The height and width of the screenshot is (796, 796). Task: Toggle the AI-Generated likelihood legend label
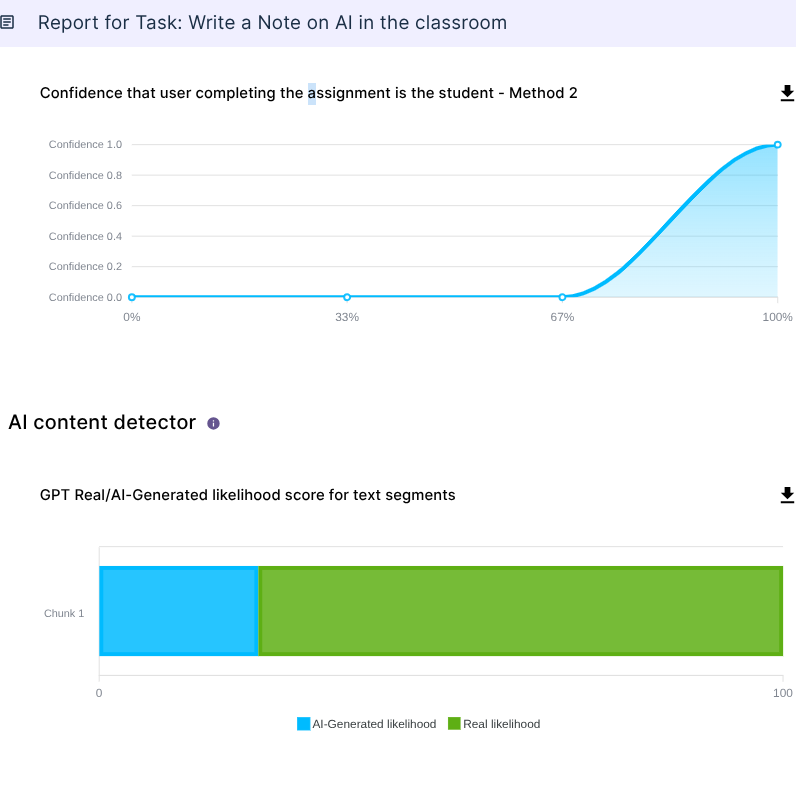pos(374,724)
